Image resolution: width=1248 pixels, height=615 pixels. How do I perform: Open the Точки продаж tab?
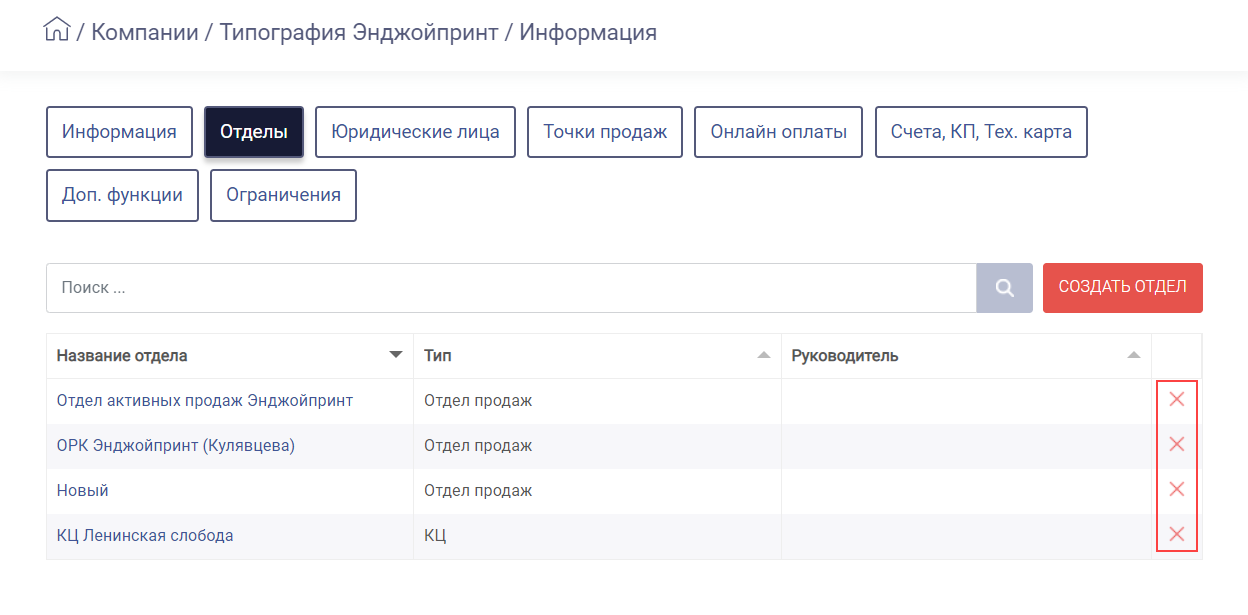click(x=605, y=132)
